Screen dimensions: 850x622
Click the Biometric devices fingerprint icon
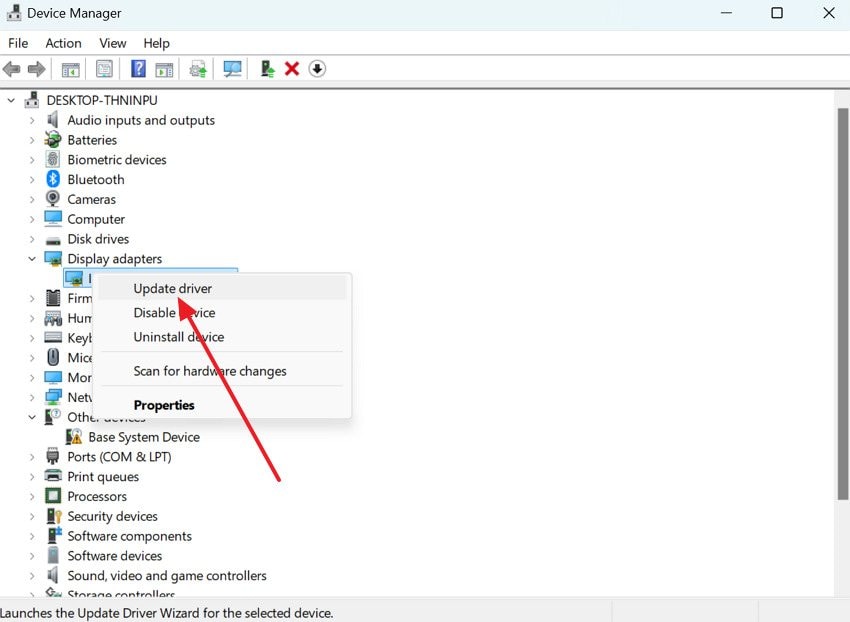53,159
